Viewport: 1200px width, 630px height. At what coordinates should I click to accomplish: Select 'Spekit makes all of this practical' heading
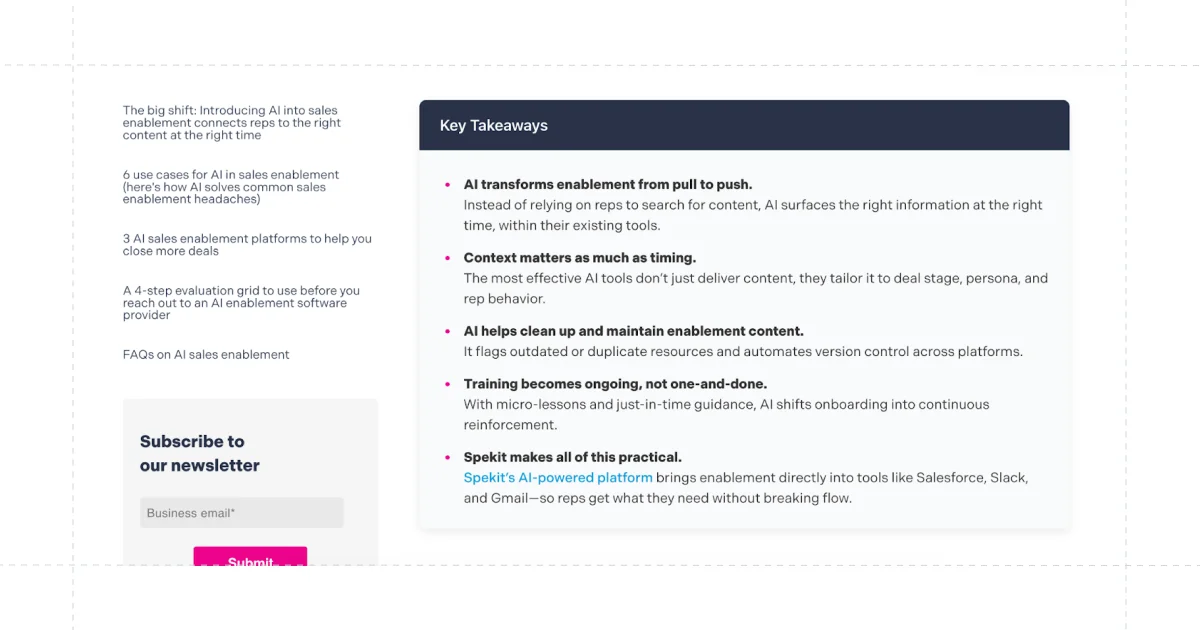pyautogui.click(x=573, y=458)
